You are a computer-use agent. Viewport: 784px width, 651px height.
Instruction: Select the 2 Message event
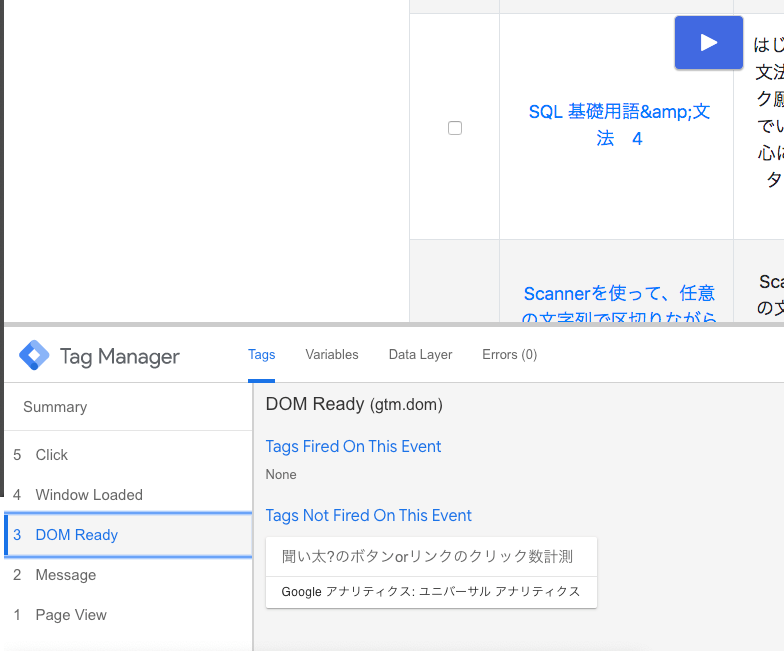(x=128, y=575)
